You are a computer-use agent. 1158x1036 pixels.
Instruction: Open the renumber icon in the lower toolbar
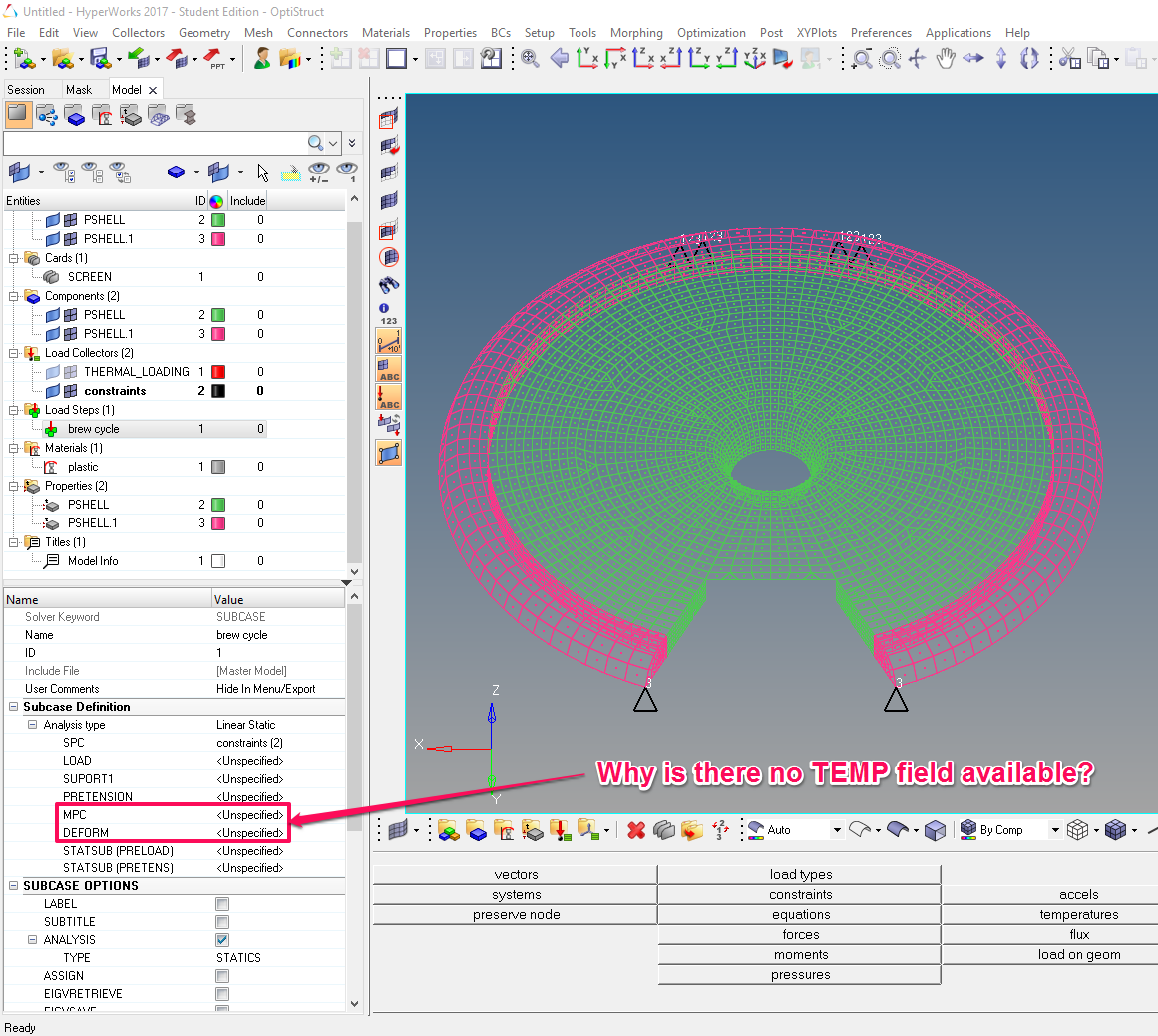721,830
